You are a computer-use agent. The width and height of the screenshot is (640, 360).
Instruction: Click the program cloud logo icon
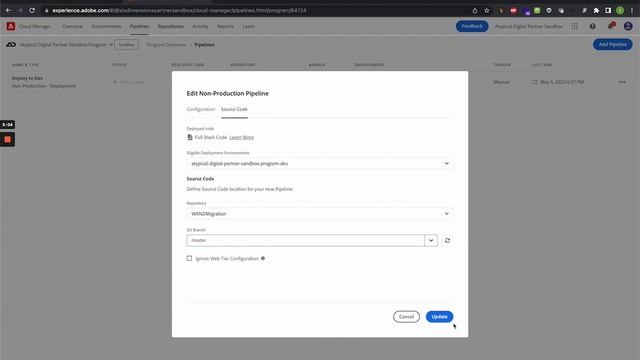pyautogui.click(x=11, y=44)
